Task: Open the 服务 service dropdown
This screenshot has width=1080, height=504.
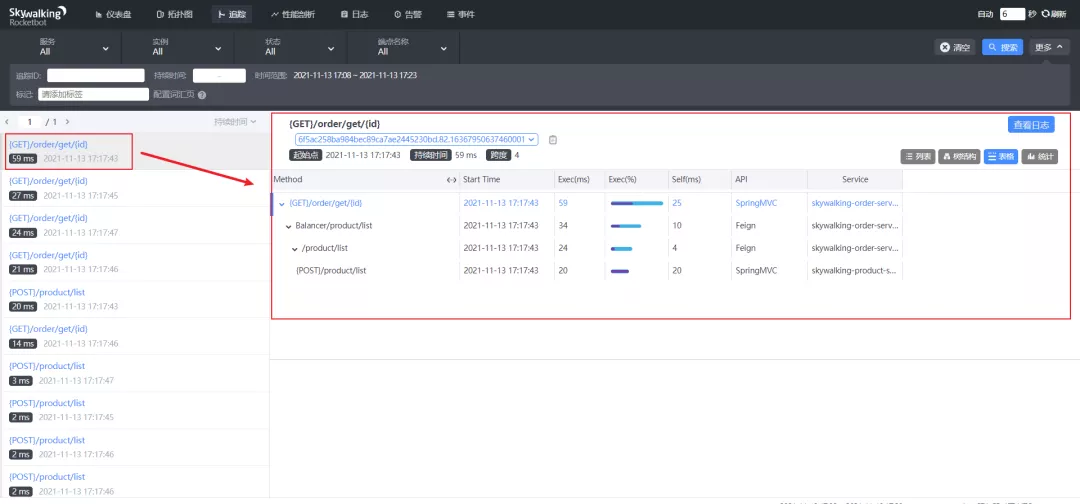Action: [61, 47]
